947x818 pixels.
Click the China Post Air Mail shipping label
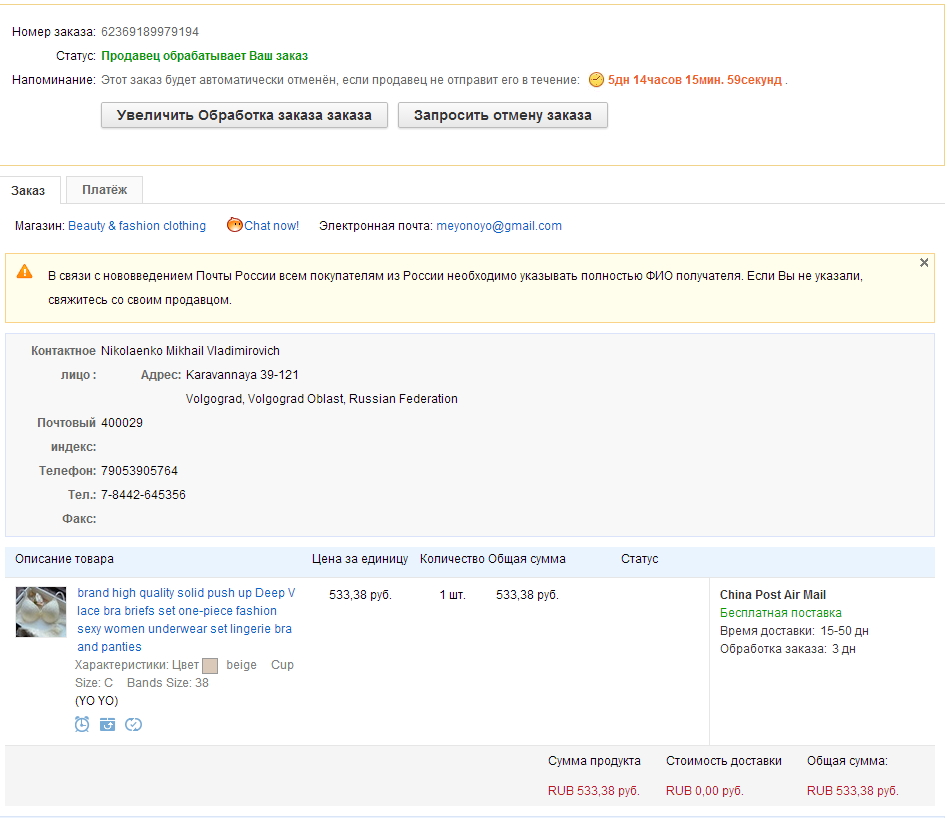click(x=773, y=595)
